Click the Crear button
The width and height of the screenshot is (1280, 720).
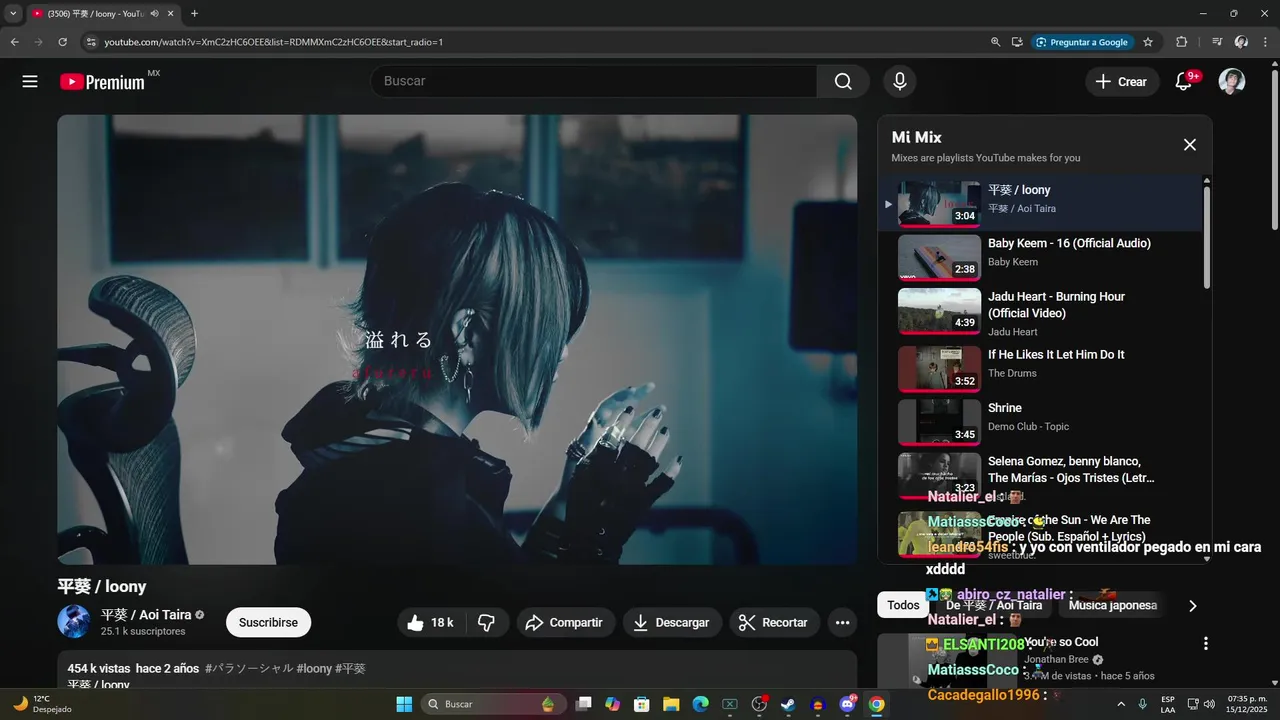pos(1122,82)
